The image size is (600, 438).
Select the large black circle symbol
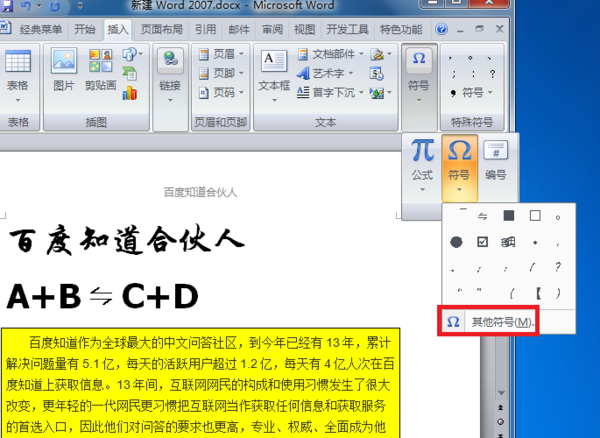[x=456, y=242]
